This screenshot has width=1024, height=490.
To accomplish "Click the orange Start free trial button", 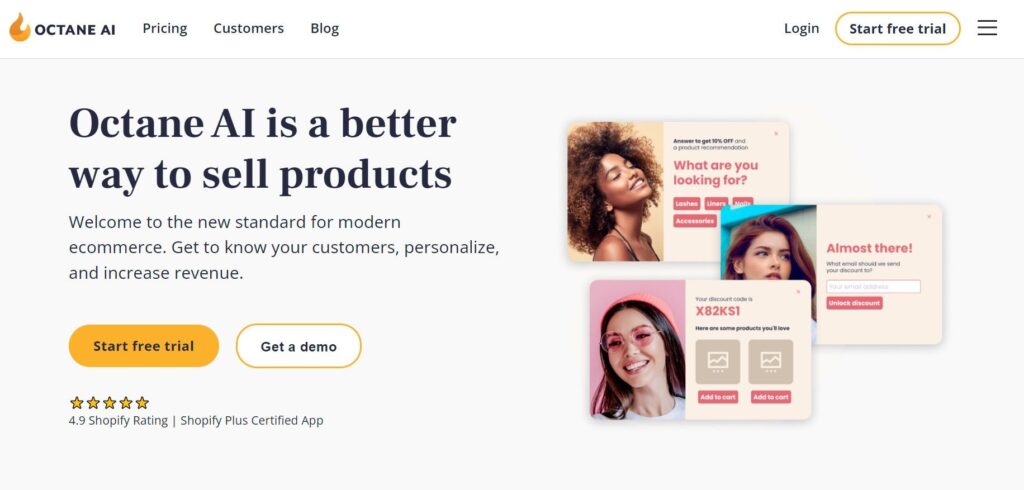I will [x=143, y=346].
